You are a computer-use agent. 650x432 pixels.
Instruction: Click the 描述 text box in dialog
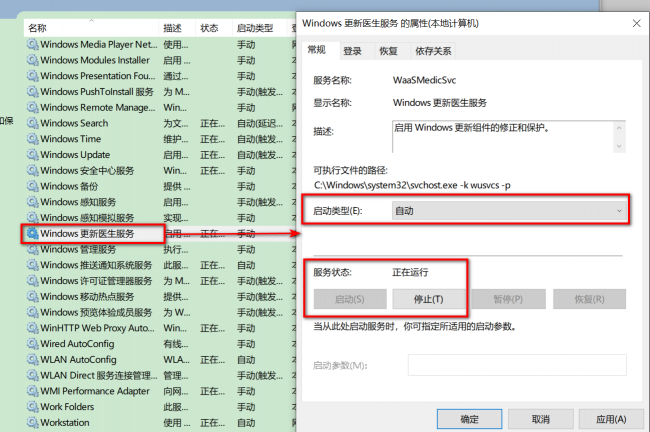click(502, 137)
